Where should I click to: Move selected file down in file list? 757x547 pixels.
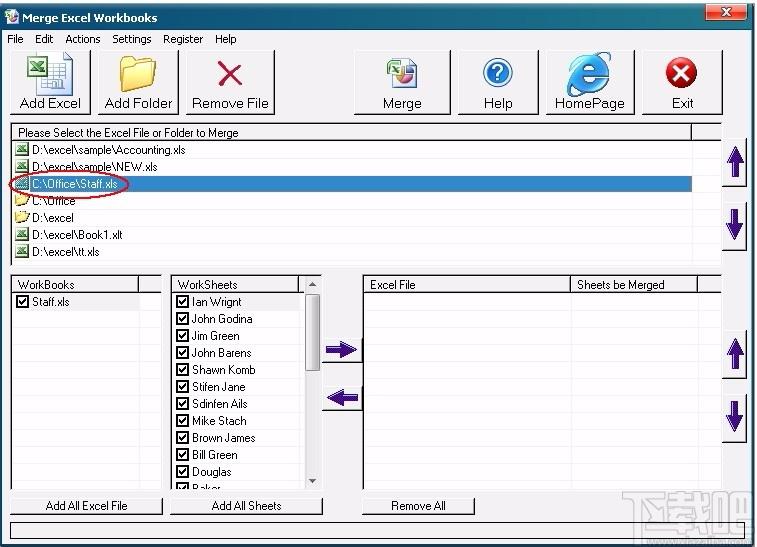coord(735,224)
